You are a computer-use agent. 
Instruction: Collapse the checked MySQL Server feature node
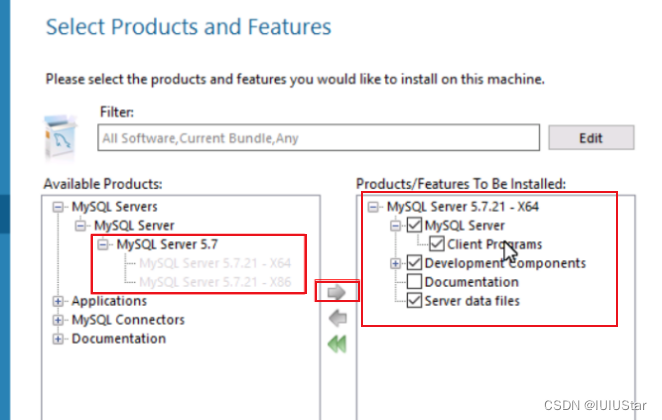[396, 225]
